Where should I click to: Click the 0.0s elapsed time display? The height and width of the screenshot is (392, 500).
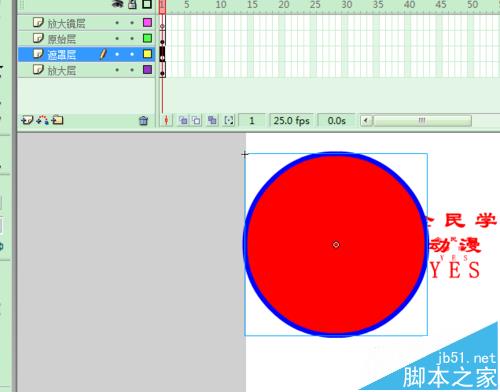pos(337,120)
